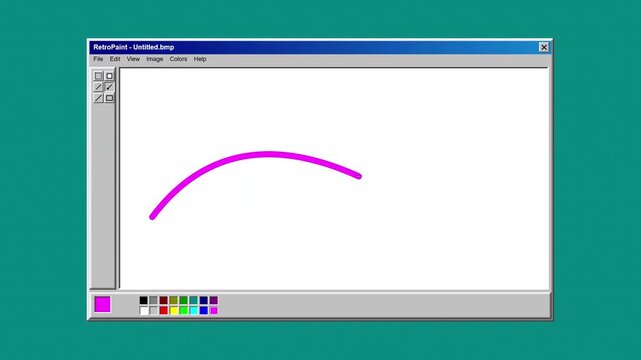The height and width of the screenshot is (360, 641).
Task: Pick the dark purple color swatch
Action: pos(213,300)
